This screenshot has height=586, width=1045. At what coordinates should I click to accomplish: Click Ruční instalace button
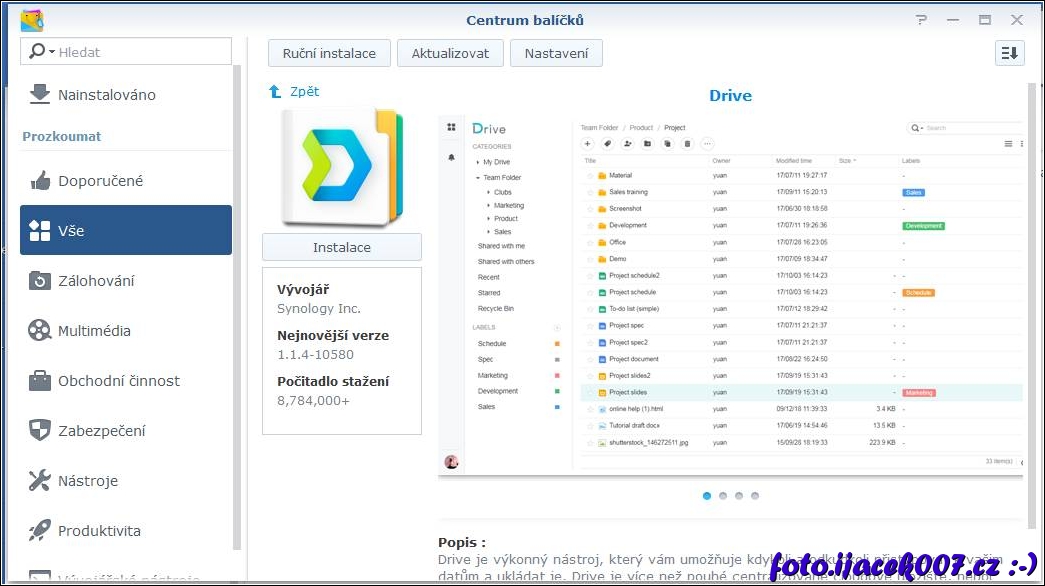pos(329,53)
